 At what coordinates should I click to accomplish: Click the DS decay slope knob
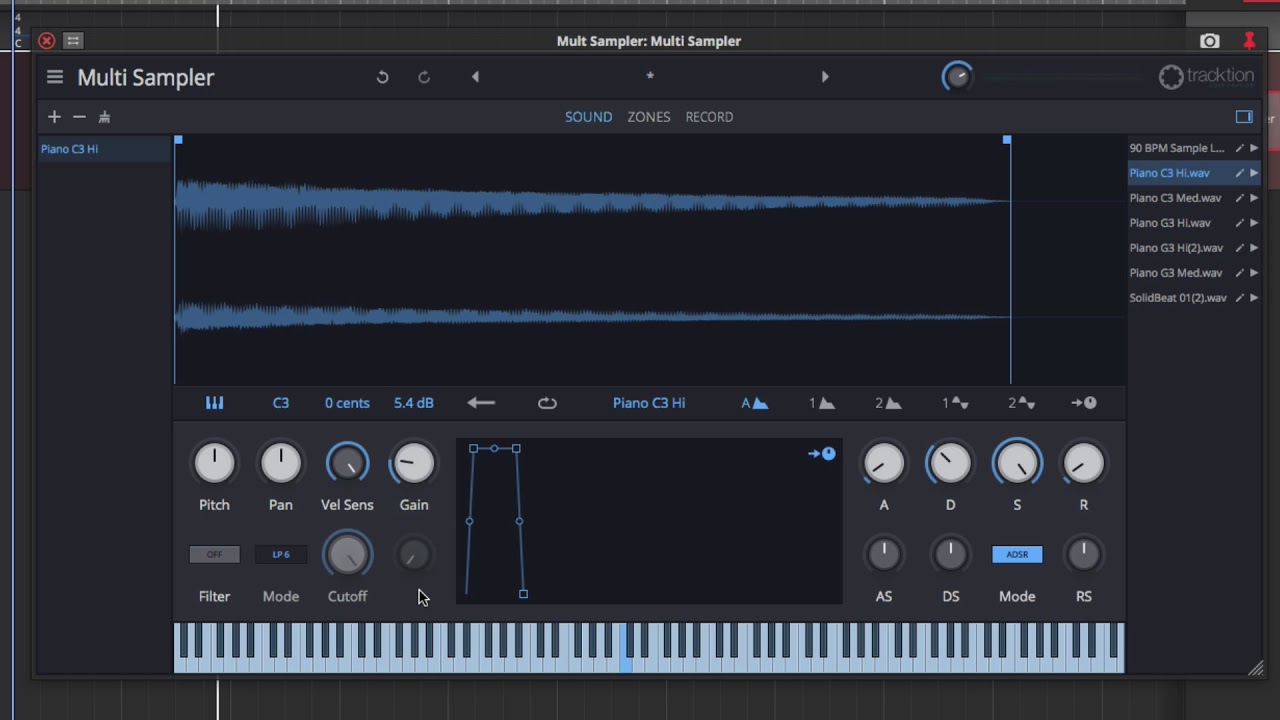950,554
